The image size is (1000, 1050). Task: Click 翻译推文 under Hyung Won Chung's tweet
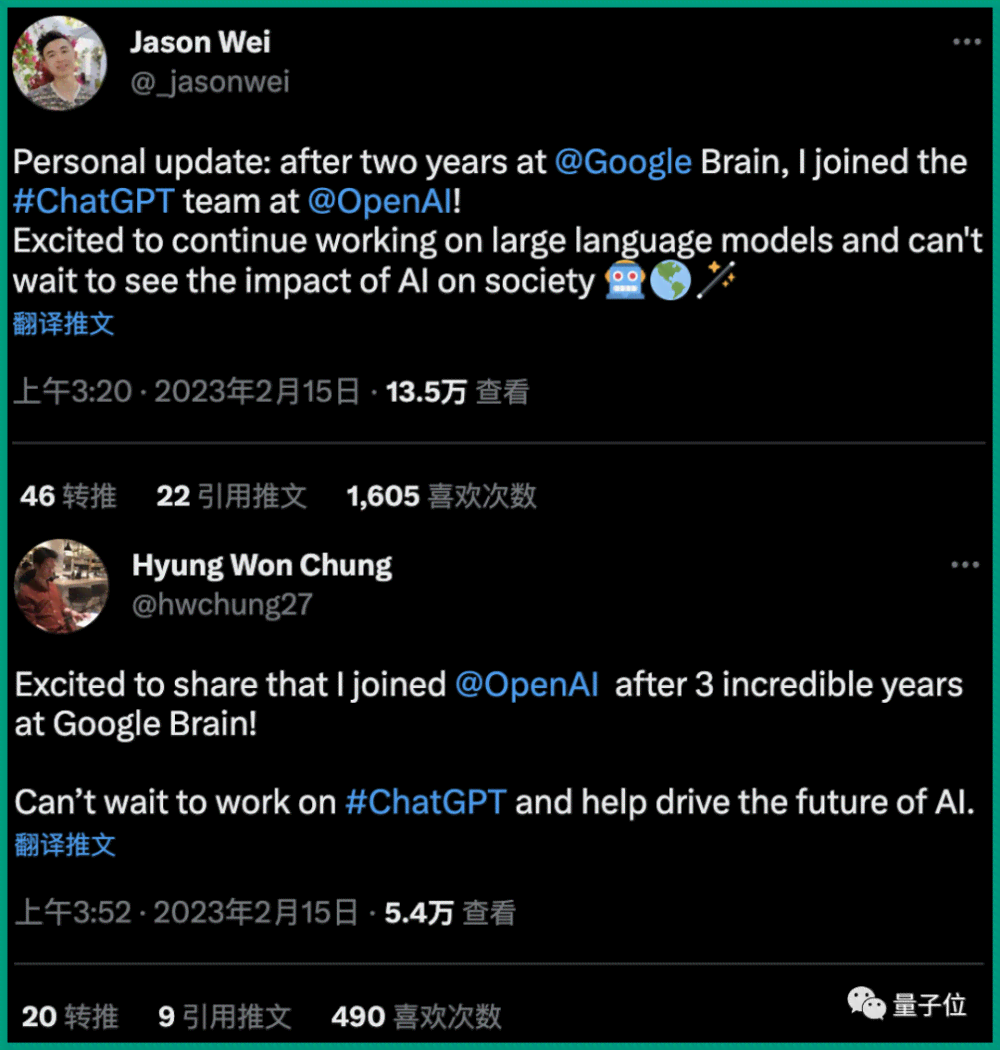pyautogui.click(x=65, y=845)
